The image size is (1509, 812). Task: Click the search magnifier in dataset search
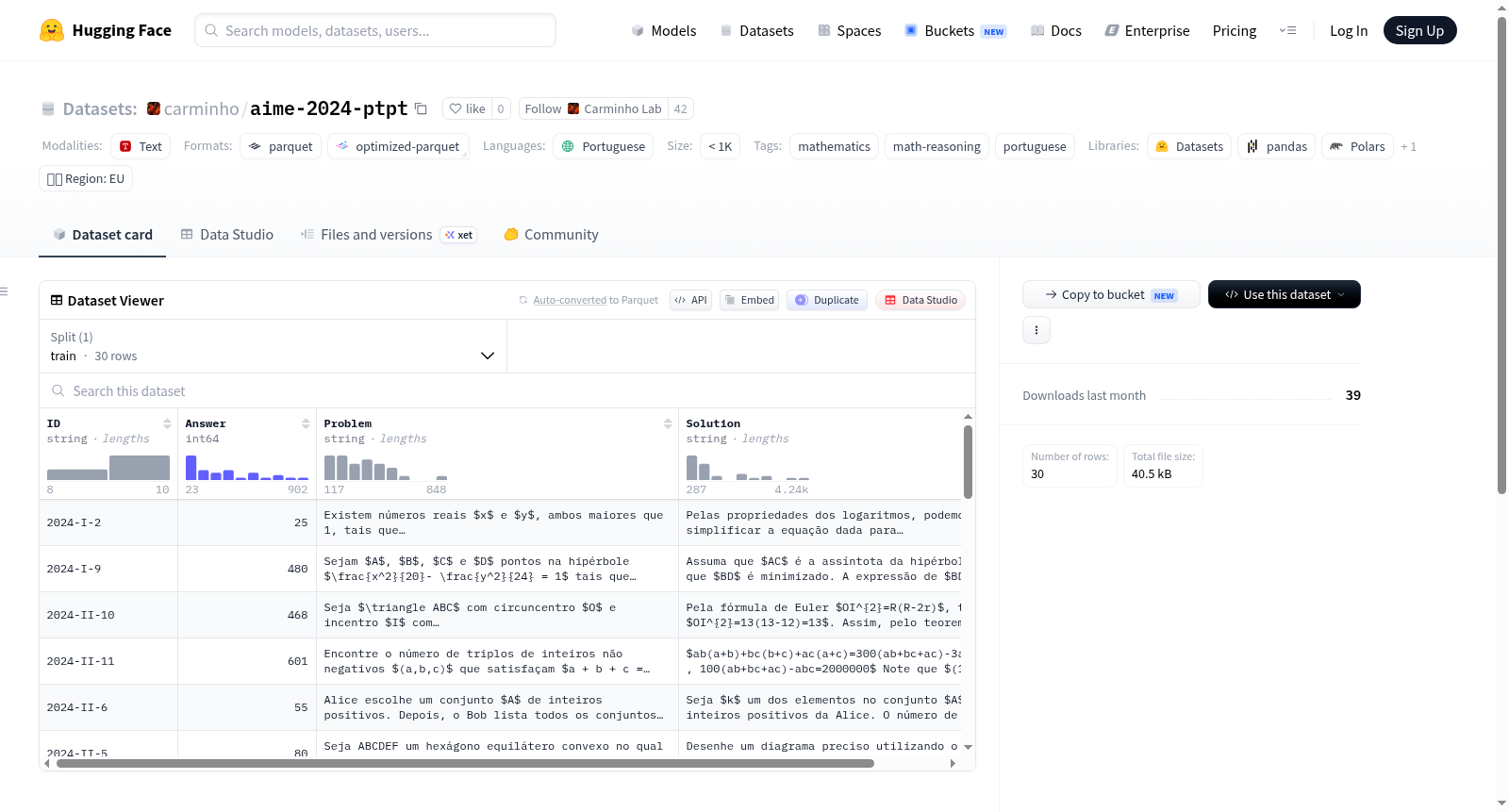(x=58, y=390)
